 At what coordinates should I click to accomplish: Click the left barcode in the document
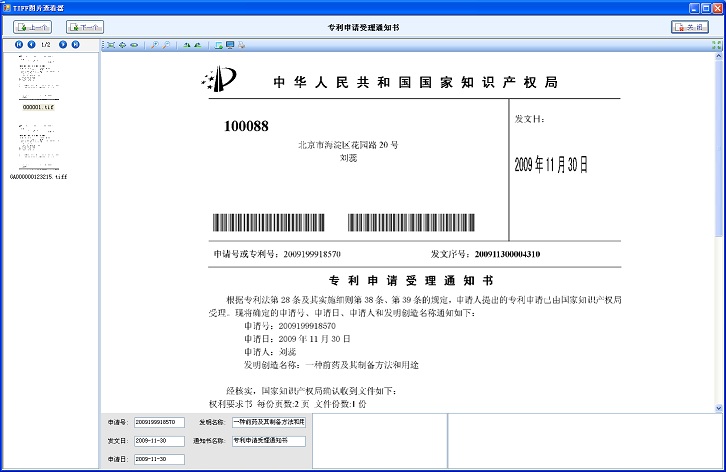coord(269,222)
